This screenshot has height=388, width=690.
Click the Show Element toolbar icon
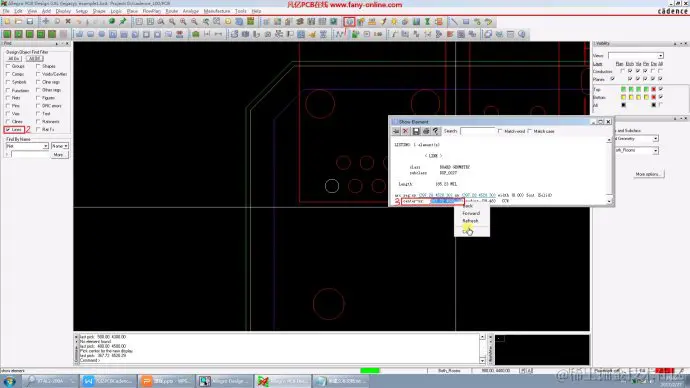pos(349,22)
